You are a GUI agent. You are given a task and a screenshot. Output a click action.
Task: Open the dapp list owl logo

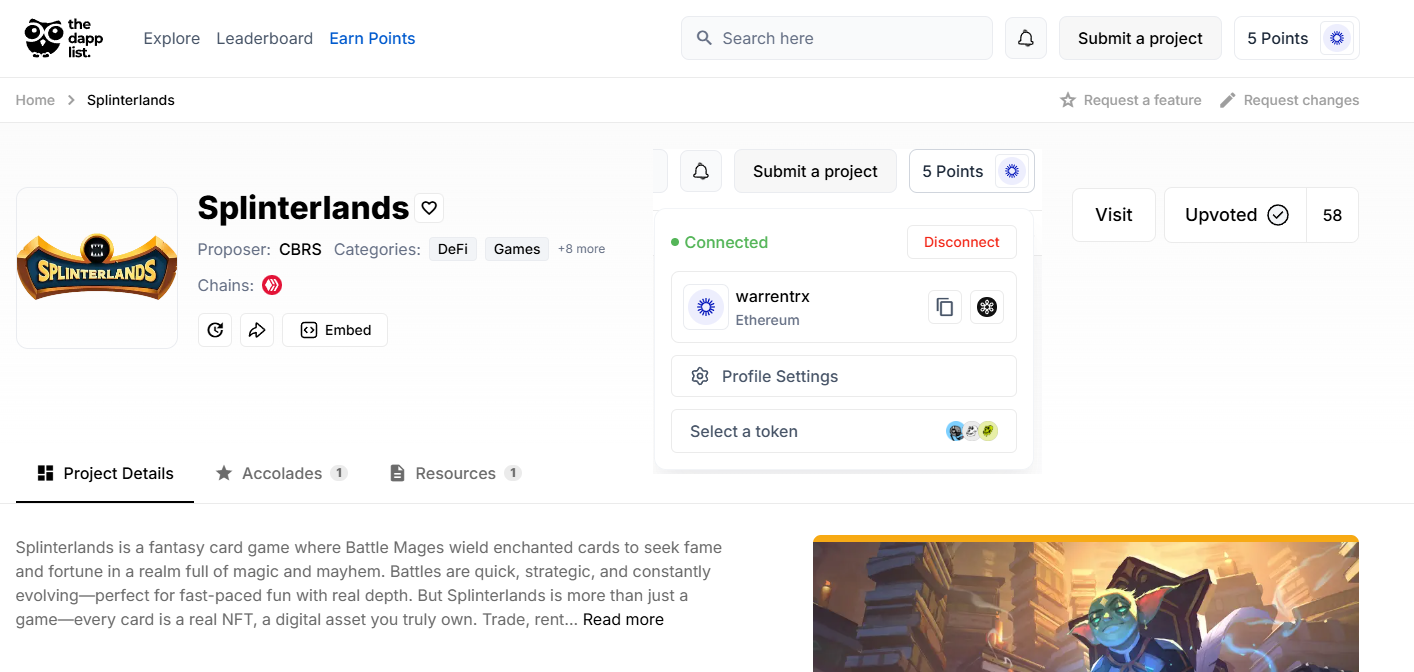[64, 38]
